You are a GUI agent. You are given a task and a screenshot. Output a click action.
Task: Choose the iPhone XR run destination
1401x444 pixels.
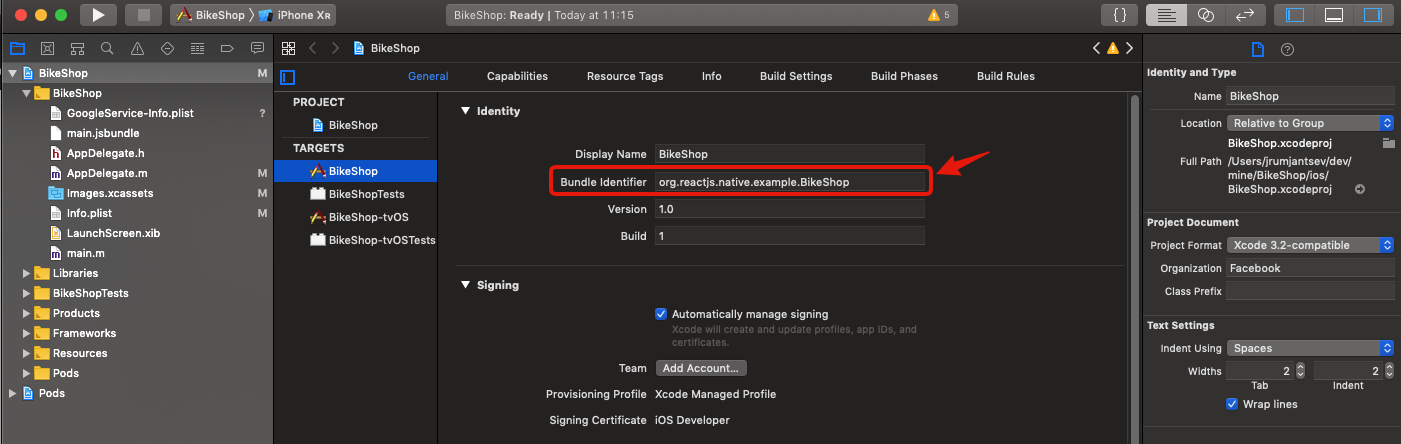[297, 15]
